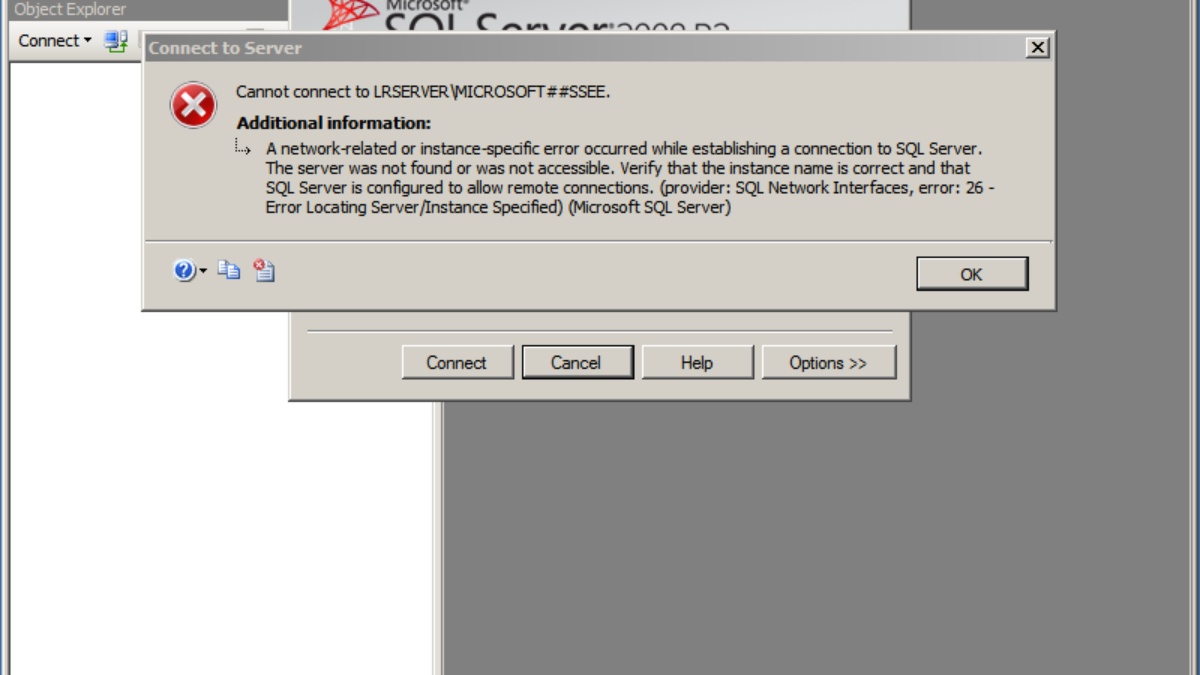Screen dimensions: 1200x675
Task: Click Connect Object Explorer server icon
Action: (x=116, y=41)
